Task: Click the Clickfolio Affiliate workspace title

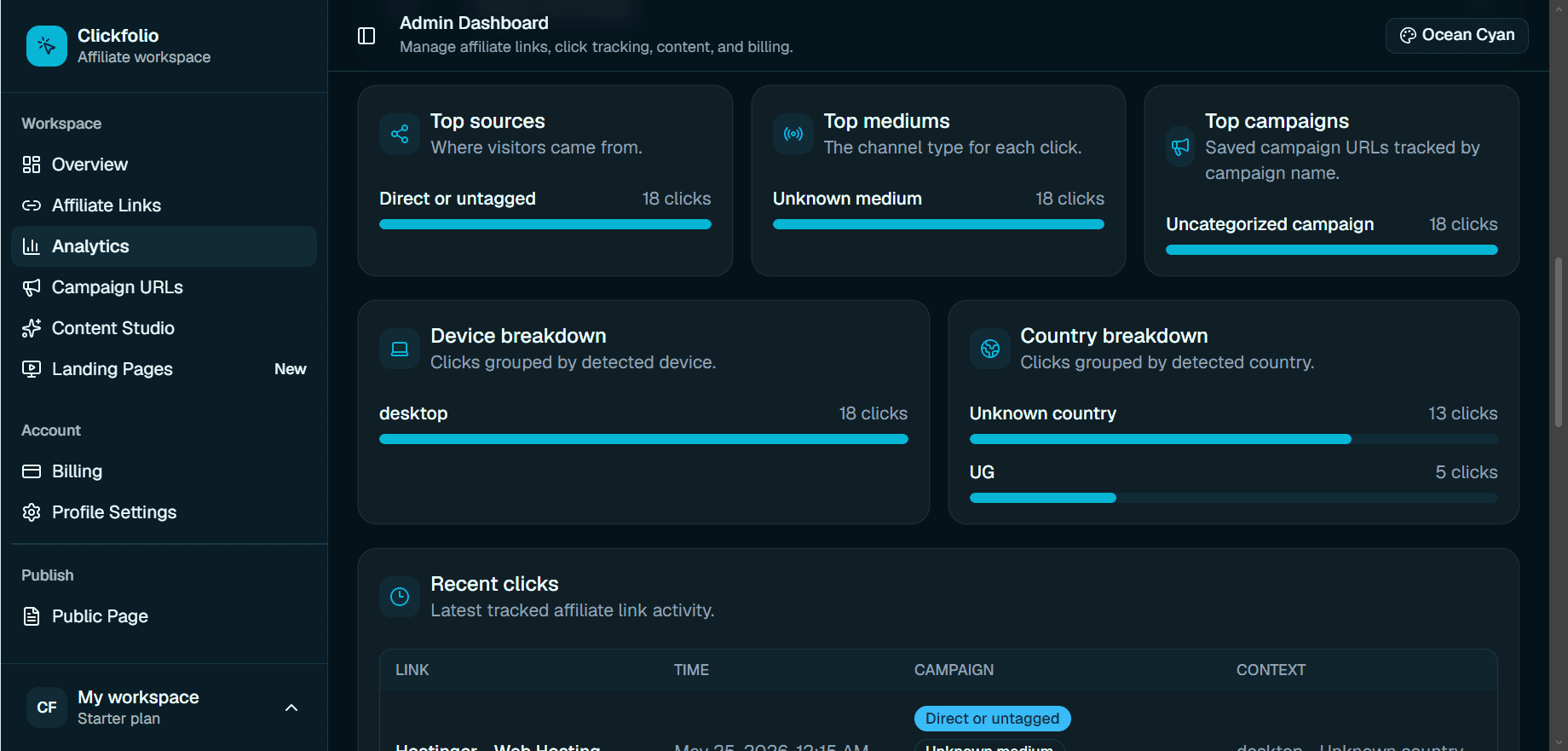Action: 143,46
